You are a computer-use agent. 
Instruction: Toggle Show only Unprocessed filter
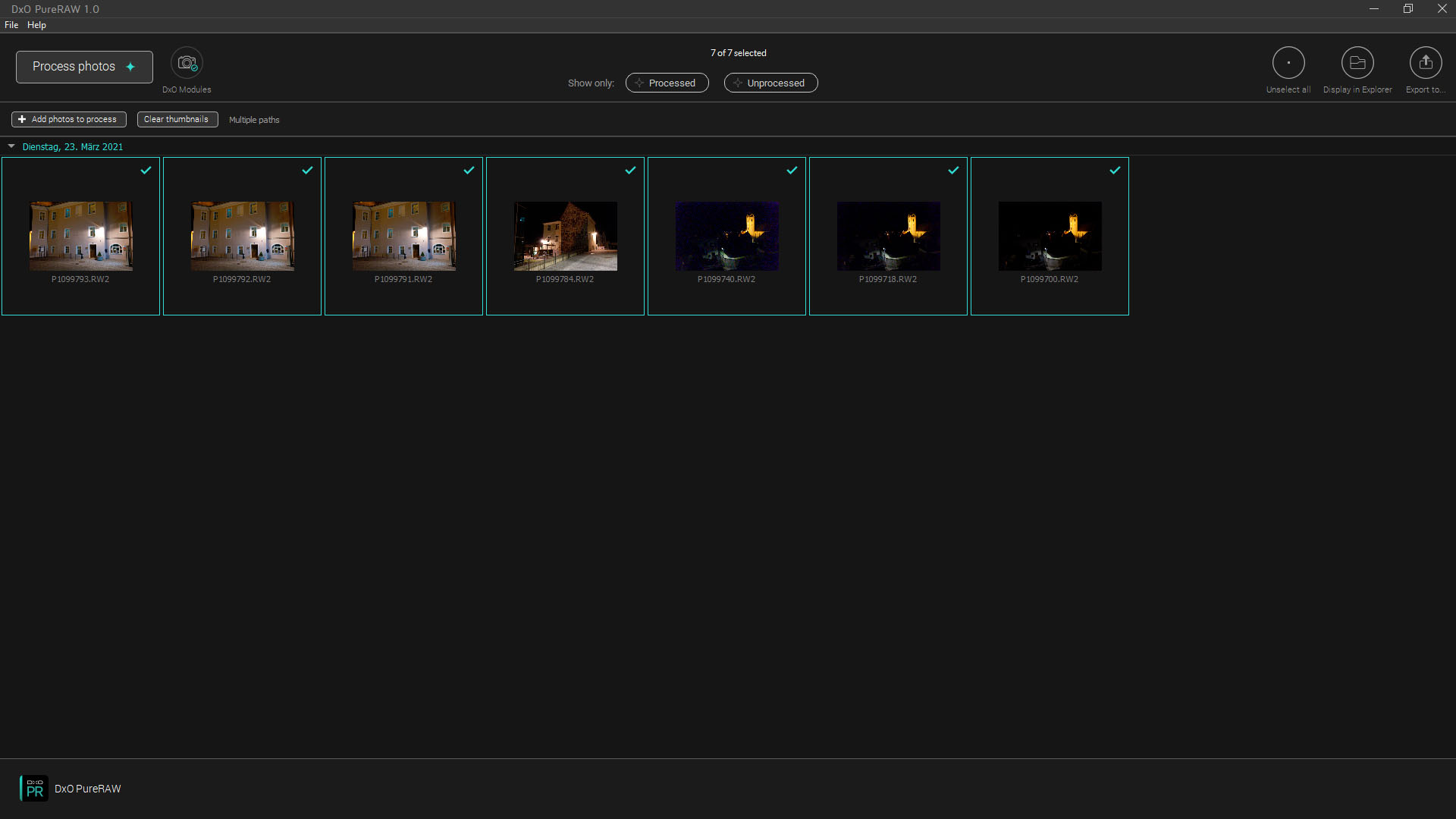click(x=770, y=83)
